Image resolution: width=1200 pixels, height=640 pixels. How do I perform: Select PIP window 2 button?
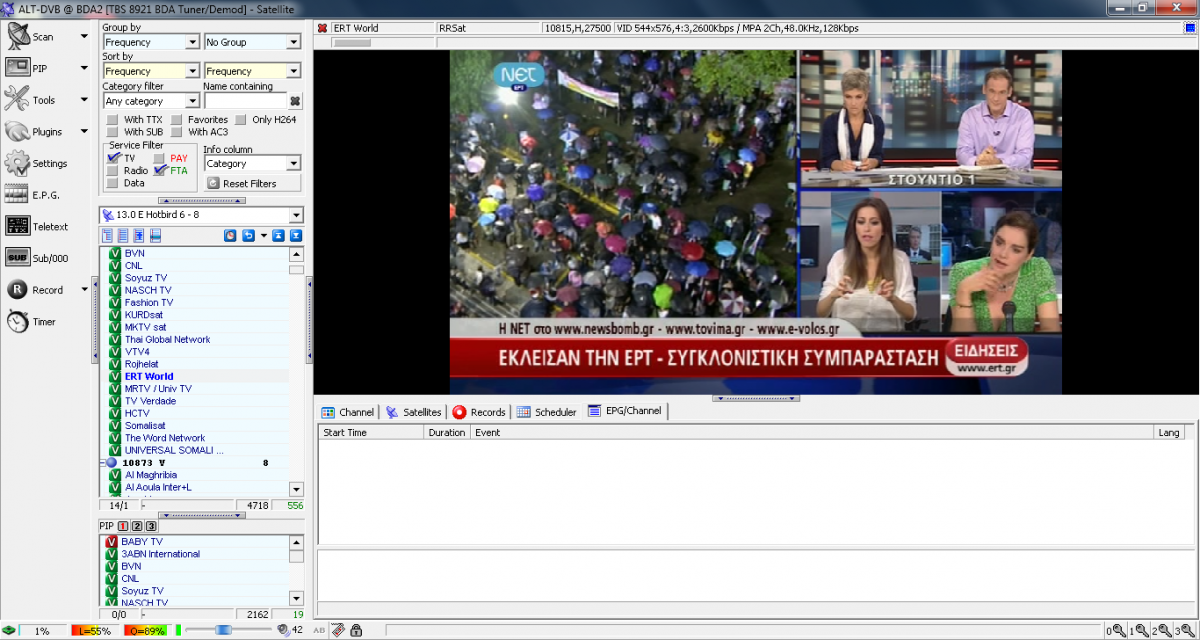(137, 526)
